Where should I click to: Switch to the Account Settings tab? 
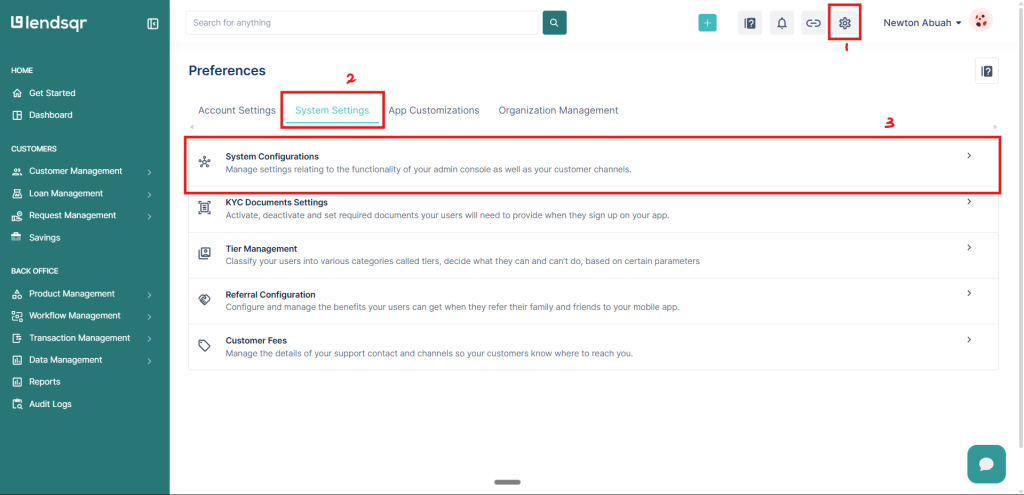(236, 110)
